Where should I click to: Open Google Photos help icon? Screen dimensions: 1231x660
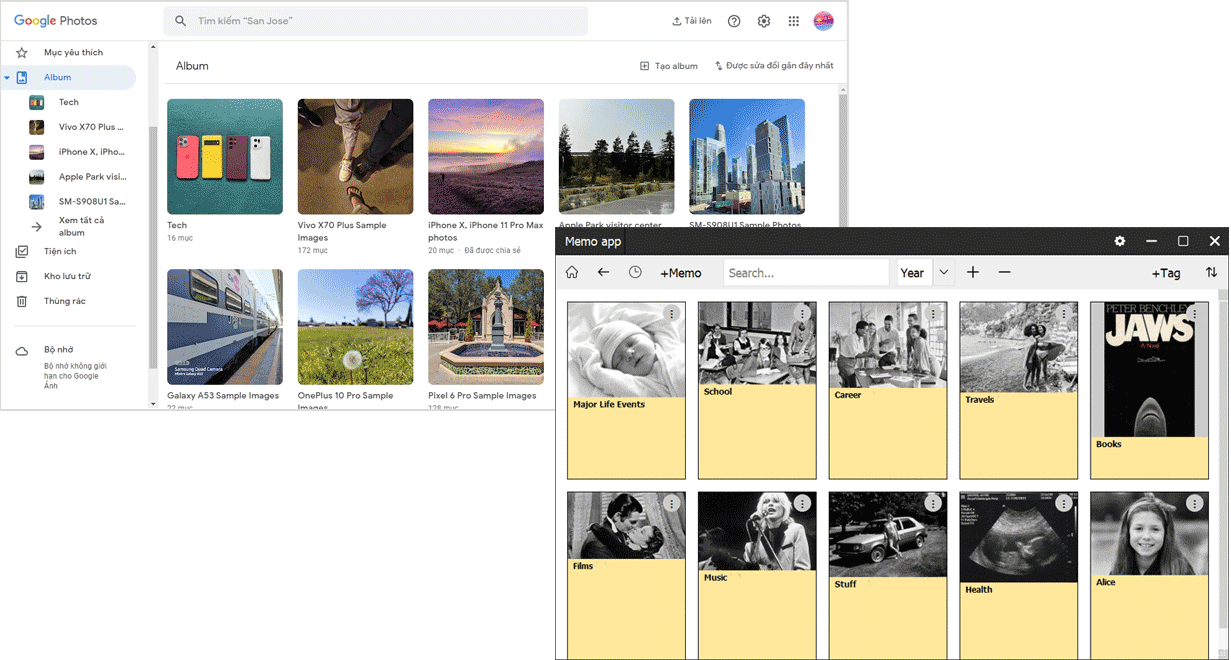pyautogui.click(x=734, y=21)
